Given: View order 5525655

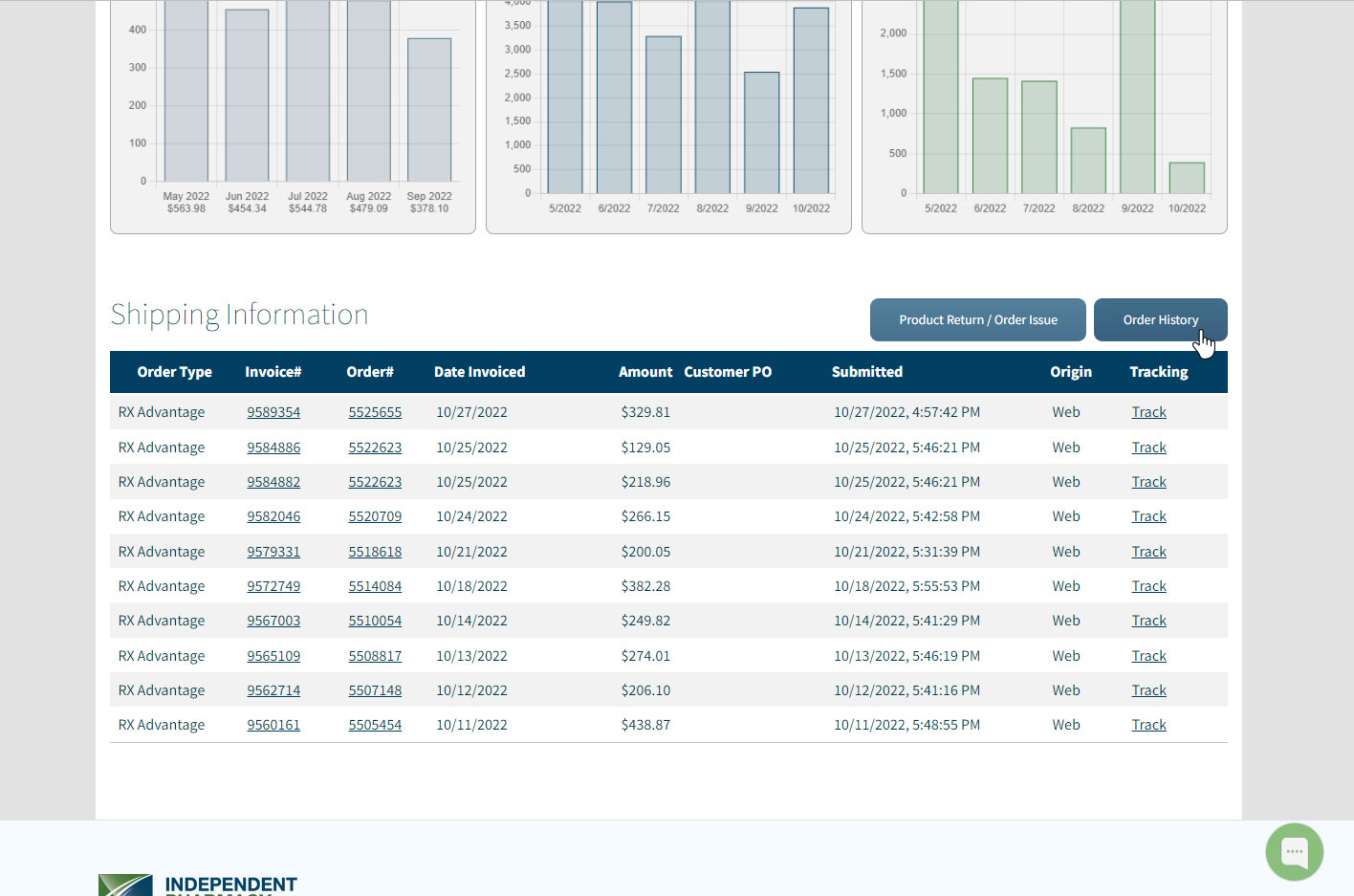Looking at the screenshot, I should tap(375, 412).
